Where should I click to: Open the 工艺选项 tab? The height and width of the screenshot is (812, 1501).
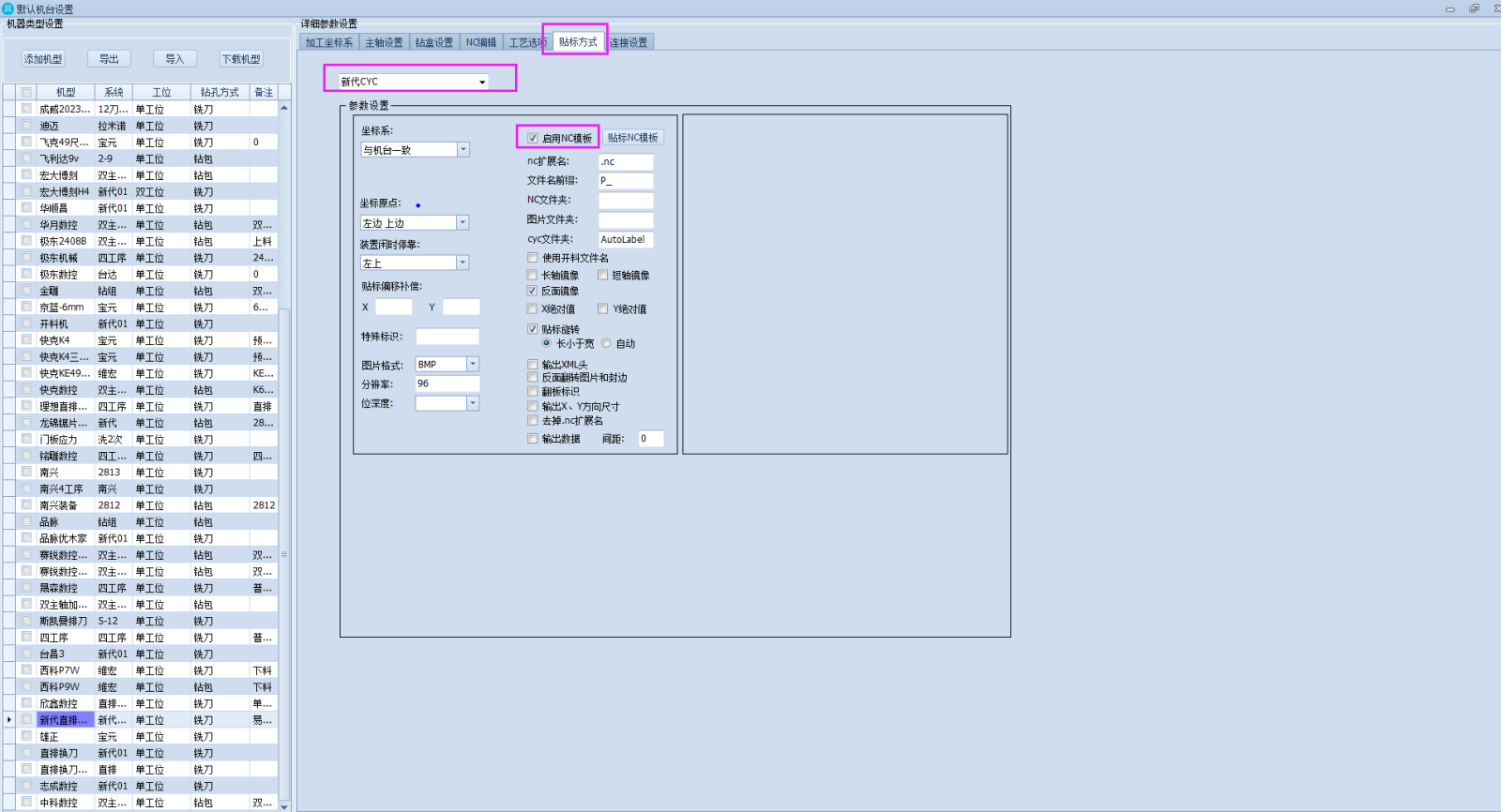526,42
